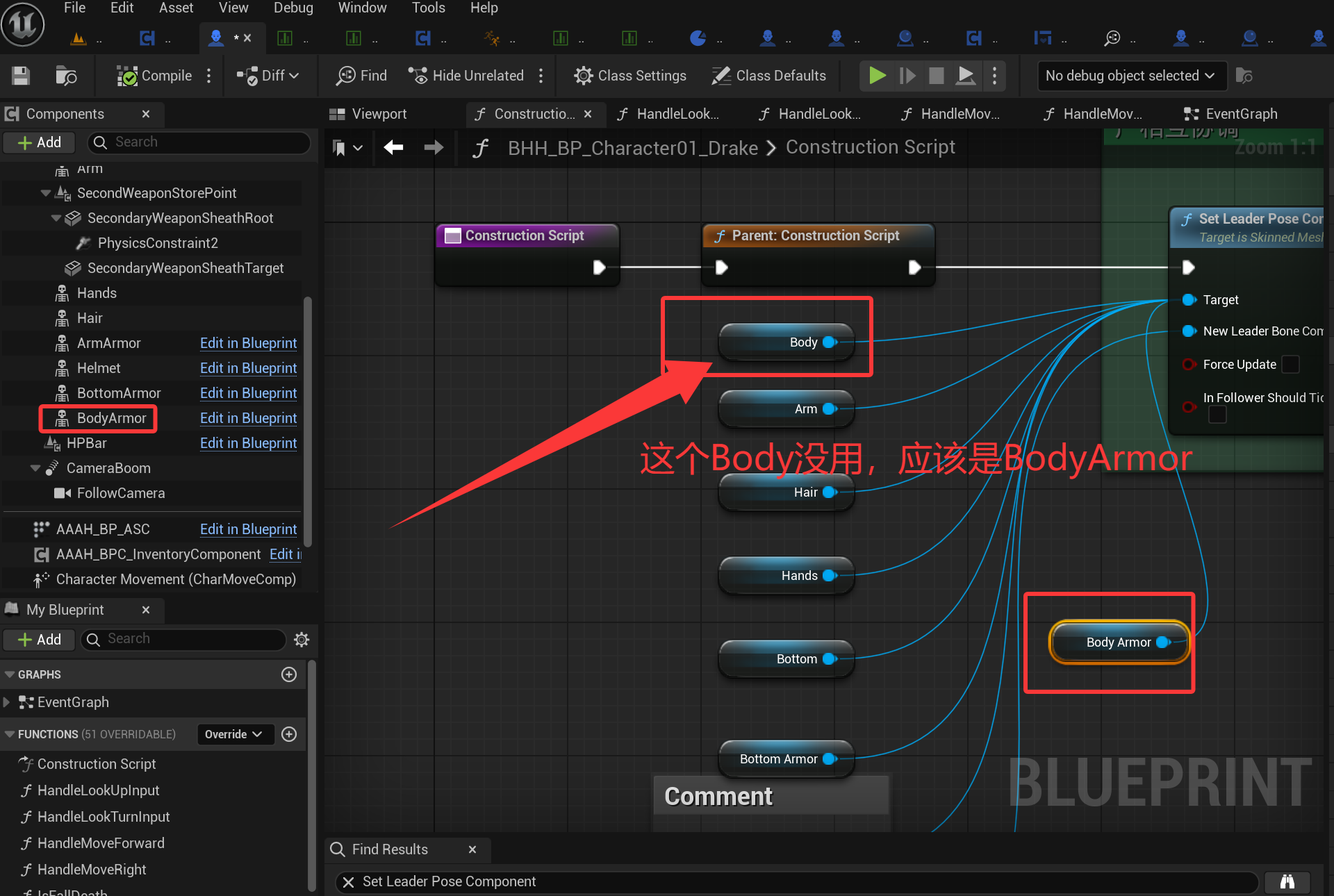Image resolution: width=1334 pixels, height=896 pixels.
Task: Click the Stop simulation button
Action: click(937, 75)
